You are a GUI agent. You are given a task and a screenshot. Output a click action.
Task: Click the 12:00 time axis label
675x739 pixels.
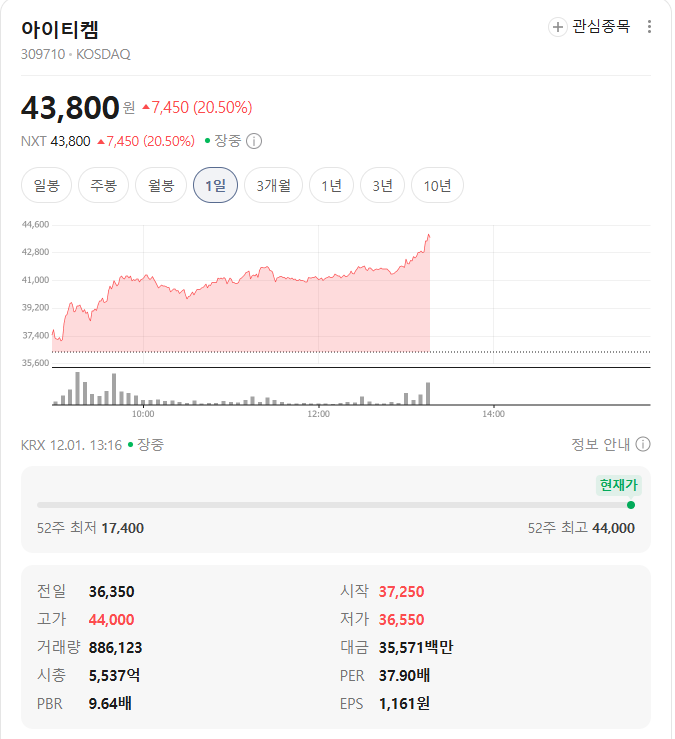click(318, 414)
